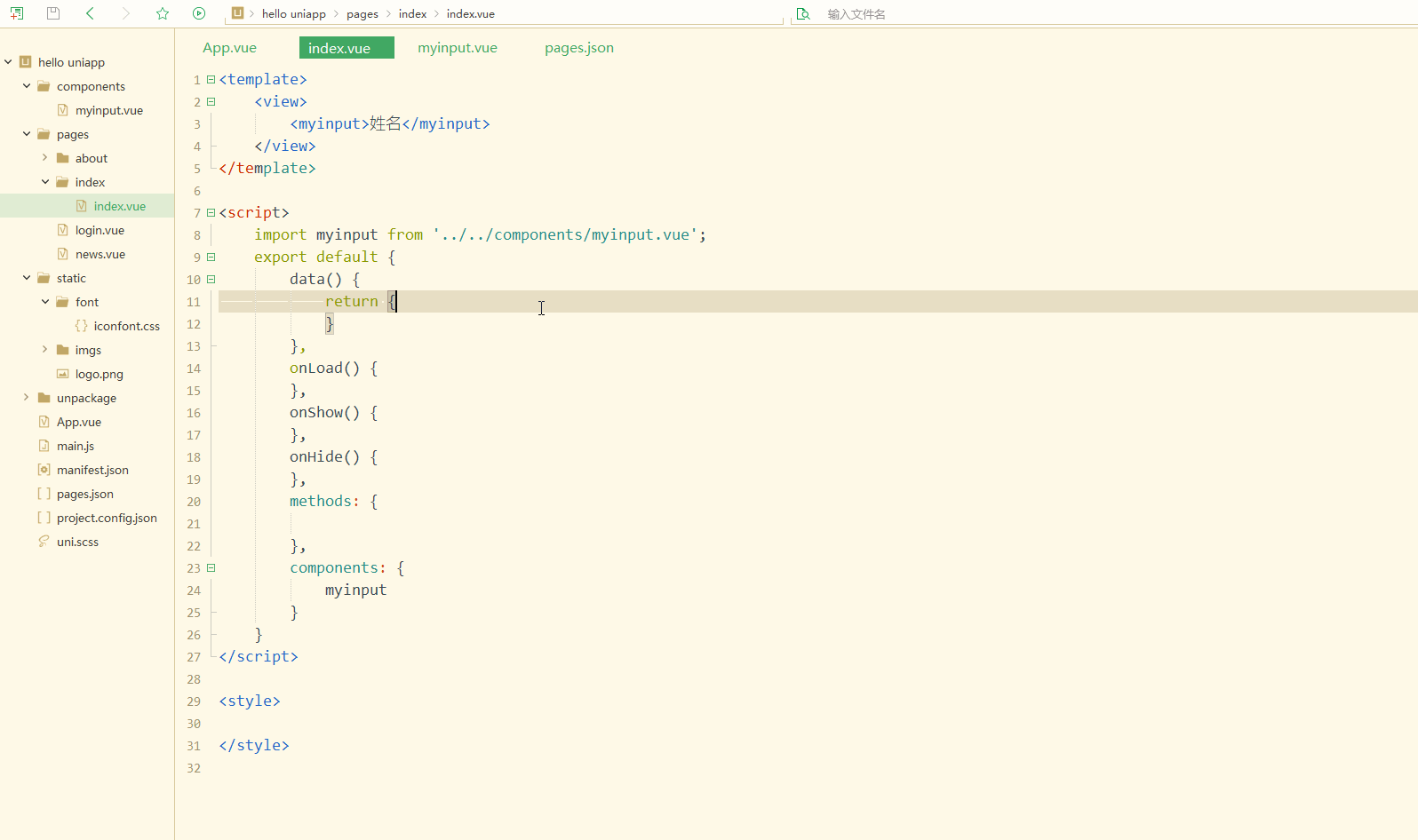Fold the components block at line 23
This screenshot has height=840, width=1418.
pos(211,568)
